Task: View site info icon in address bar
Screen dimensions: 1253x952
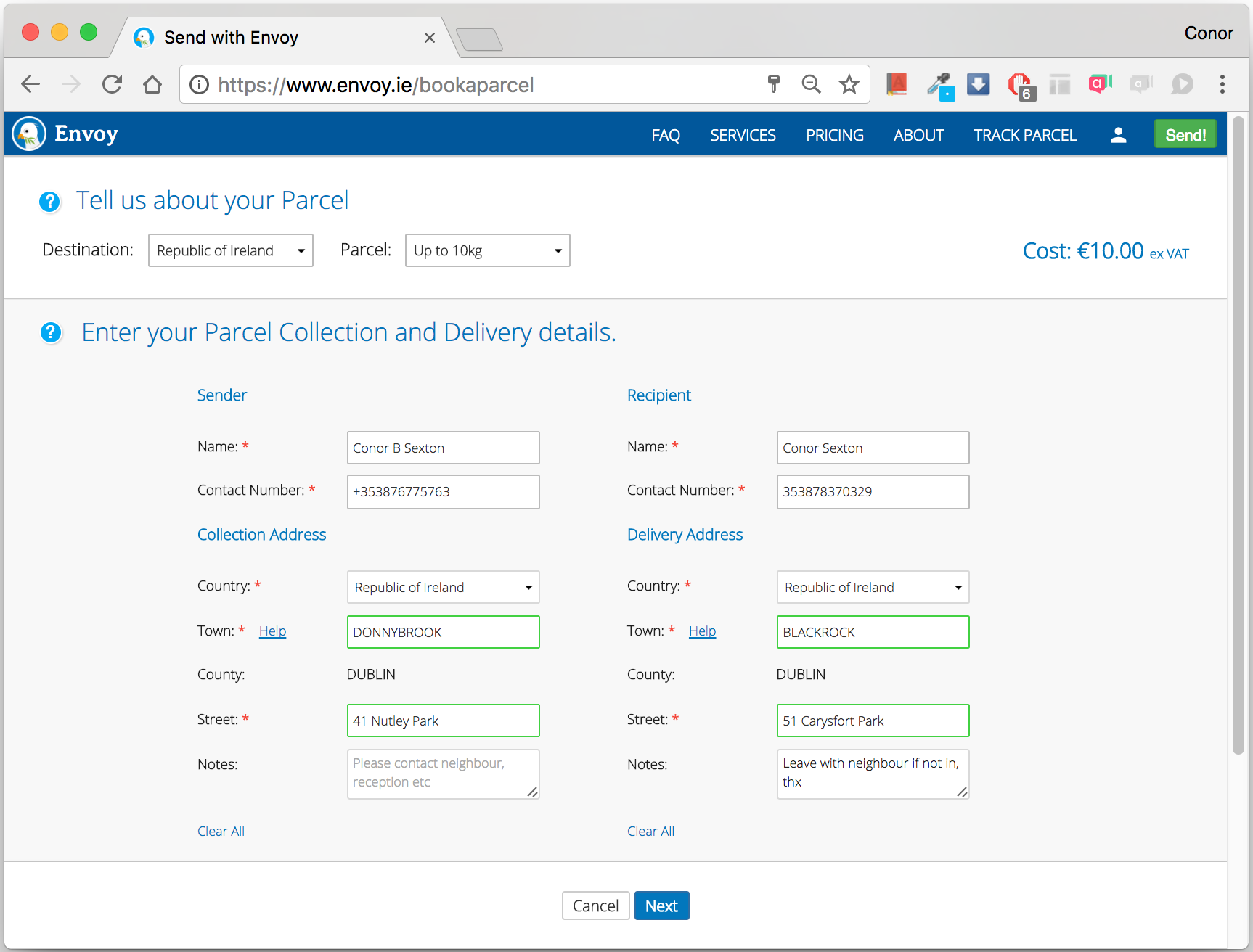Action: pos(199,85)
